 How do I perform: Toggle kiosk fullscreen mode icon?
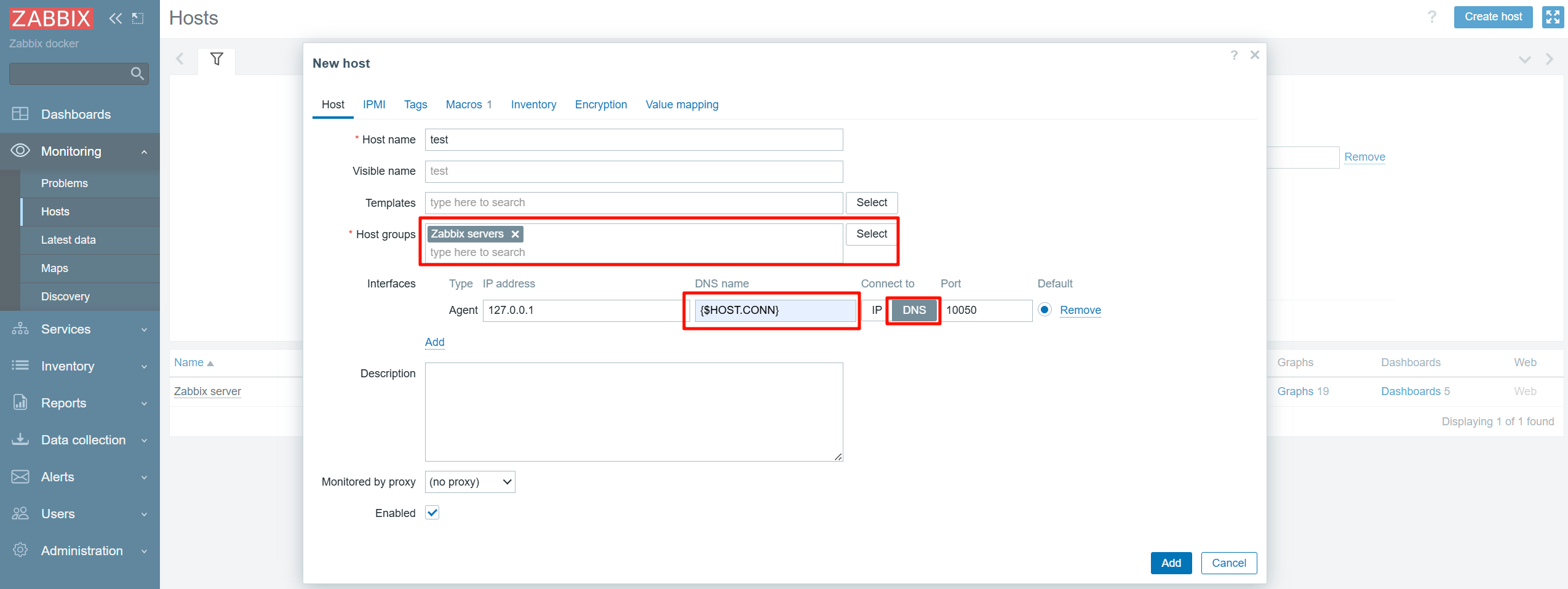(x=1552, y=17)
